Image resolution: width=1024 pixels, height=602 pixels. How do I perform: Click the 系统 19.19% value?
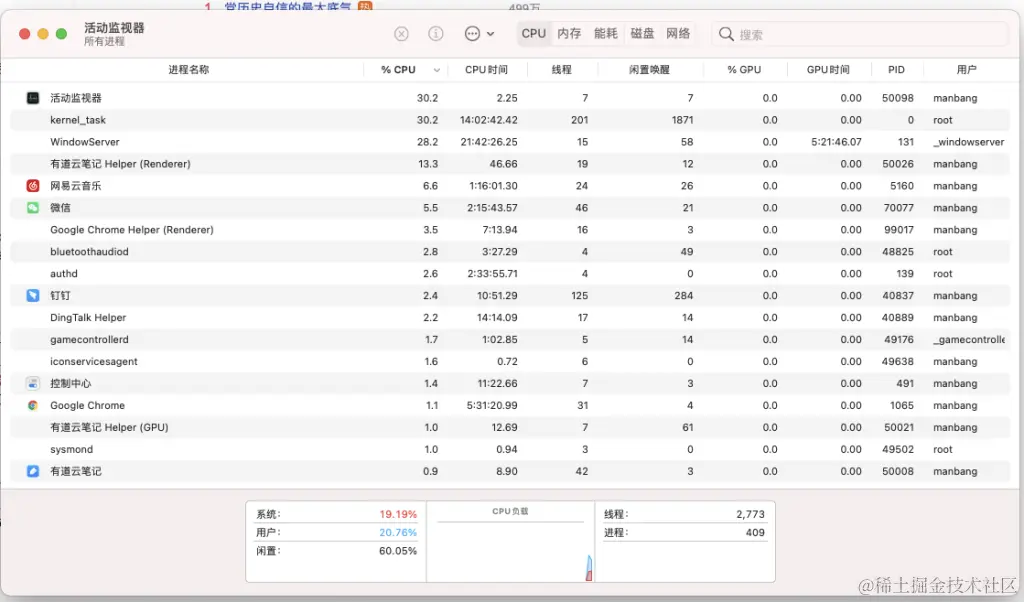398,515
